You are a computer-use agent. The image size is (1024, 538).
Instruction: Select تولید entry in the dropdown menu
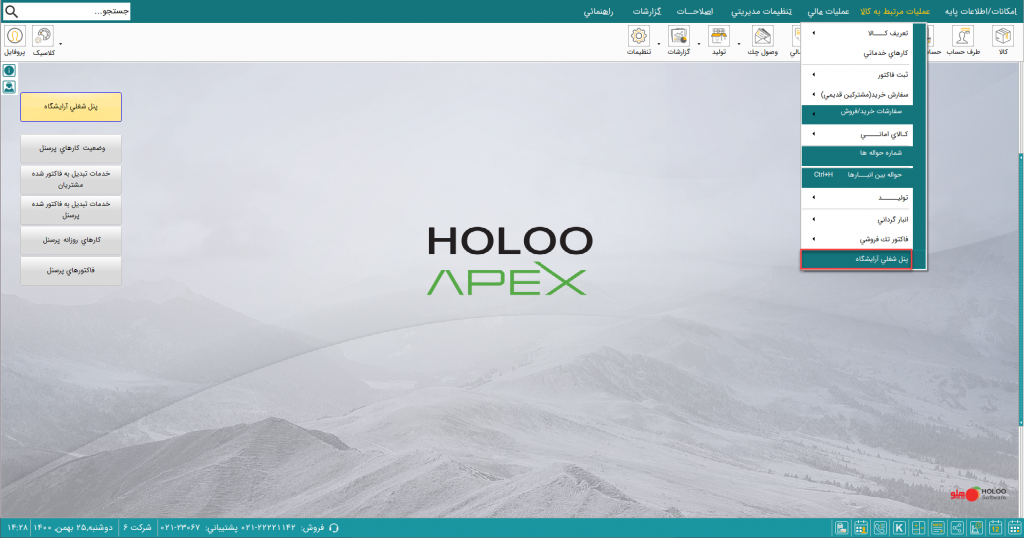pyautogui.click(x=857, y=197)
